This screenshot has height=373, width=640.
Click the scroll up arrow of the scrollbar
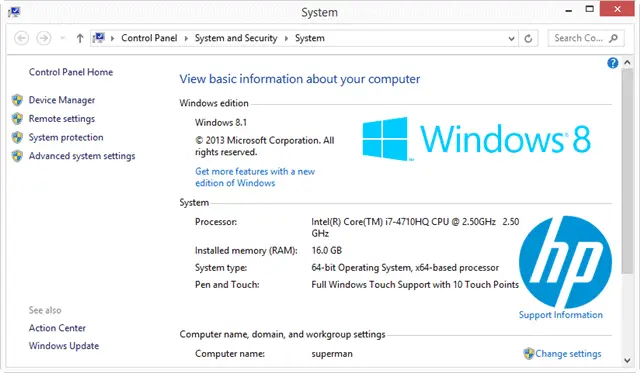point(627,62)
